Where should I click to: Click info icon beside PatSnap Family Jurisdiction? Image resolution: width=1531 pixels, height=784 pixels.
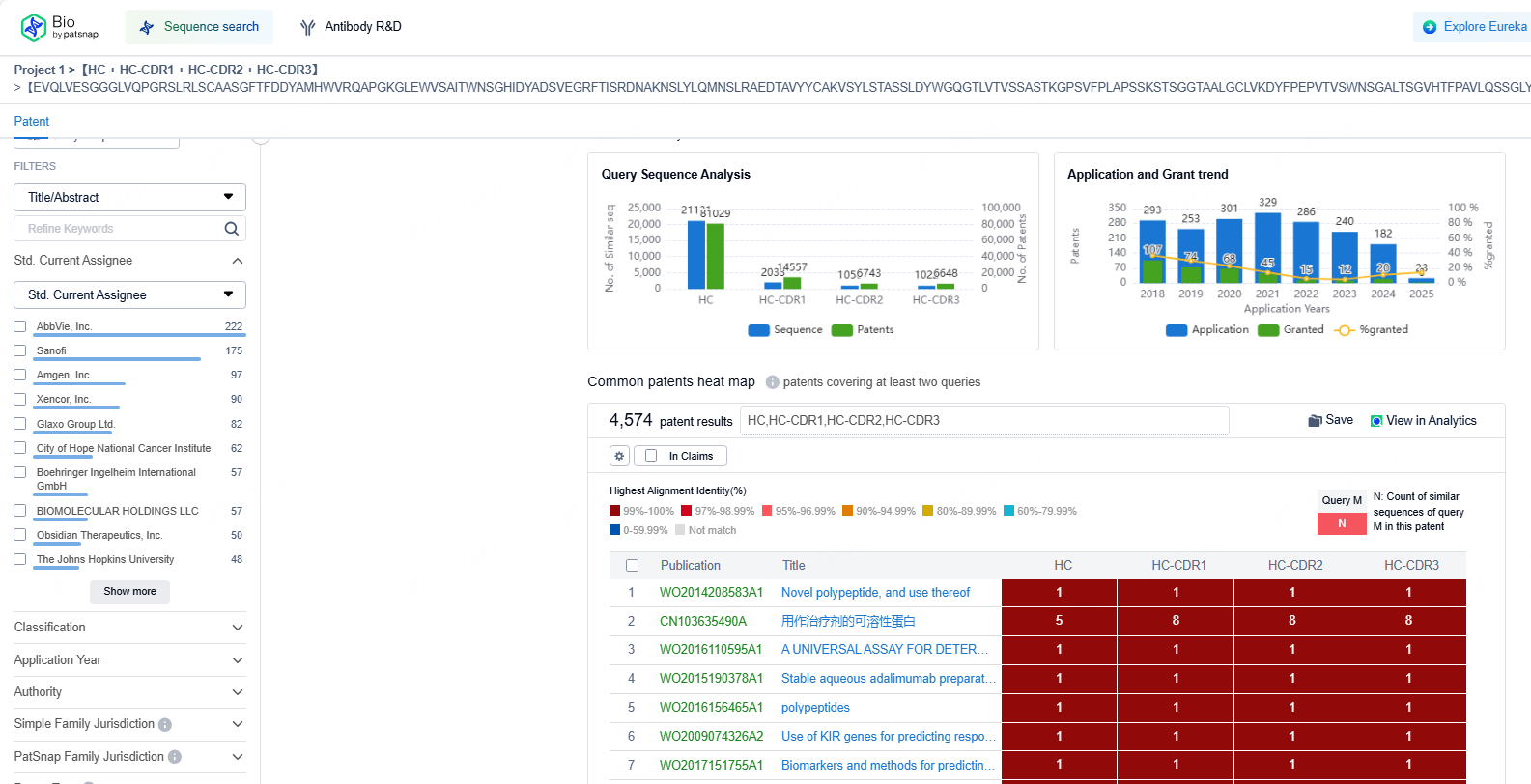pyautogui.click(x=175, y=757)
